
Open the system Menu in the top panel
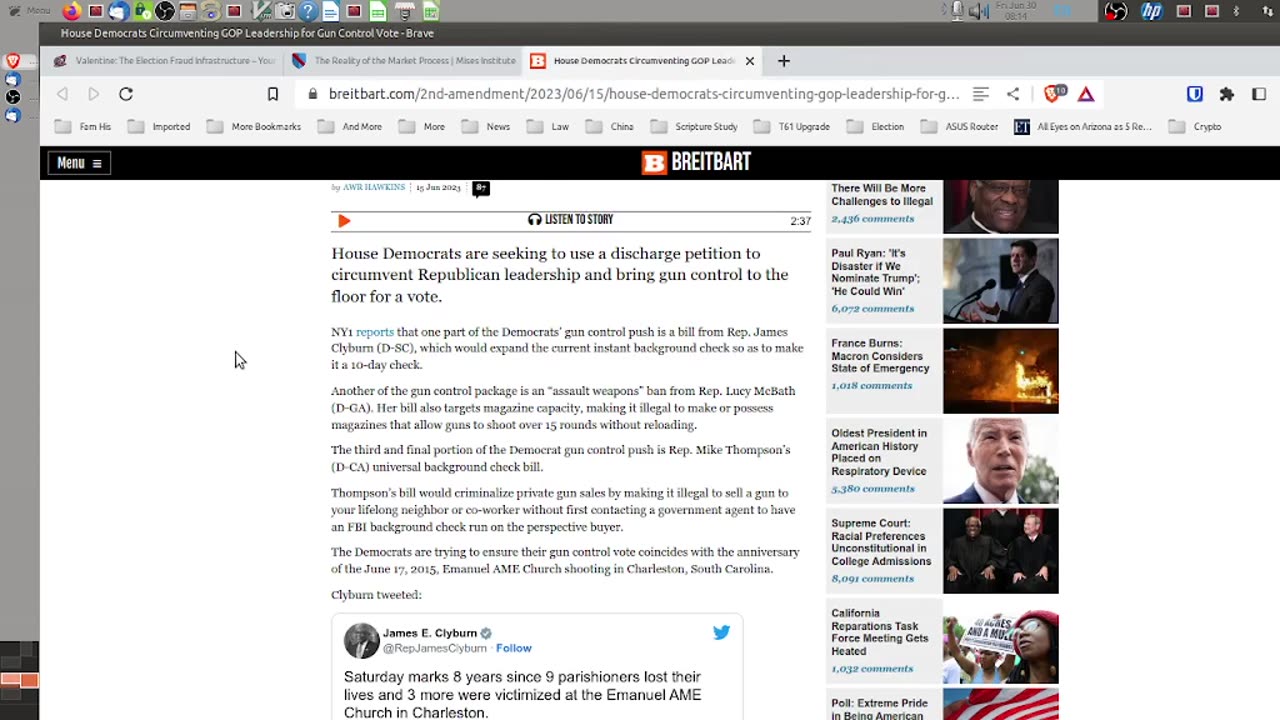[28, 11]
